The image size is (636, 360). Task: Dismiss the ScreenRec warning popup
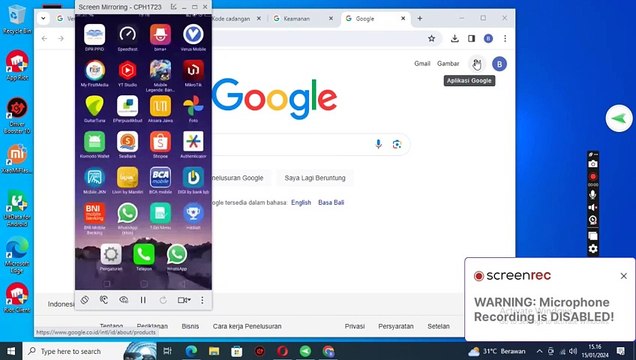623,276
